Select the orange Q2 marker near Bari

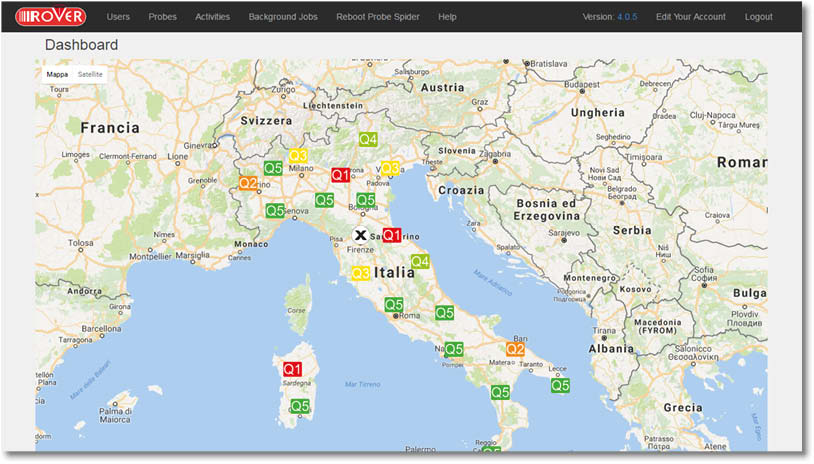tap(515, 349)
